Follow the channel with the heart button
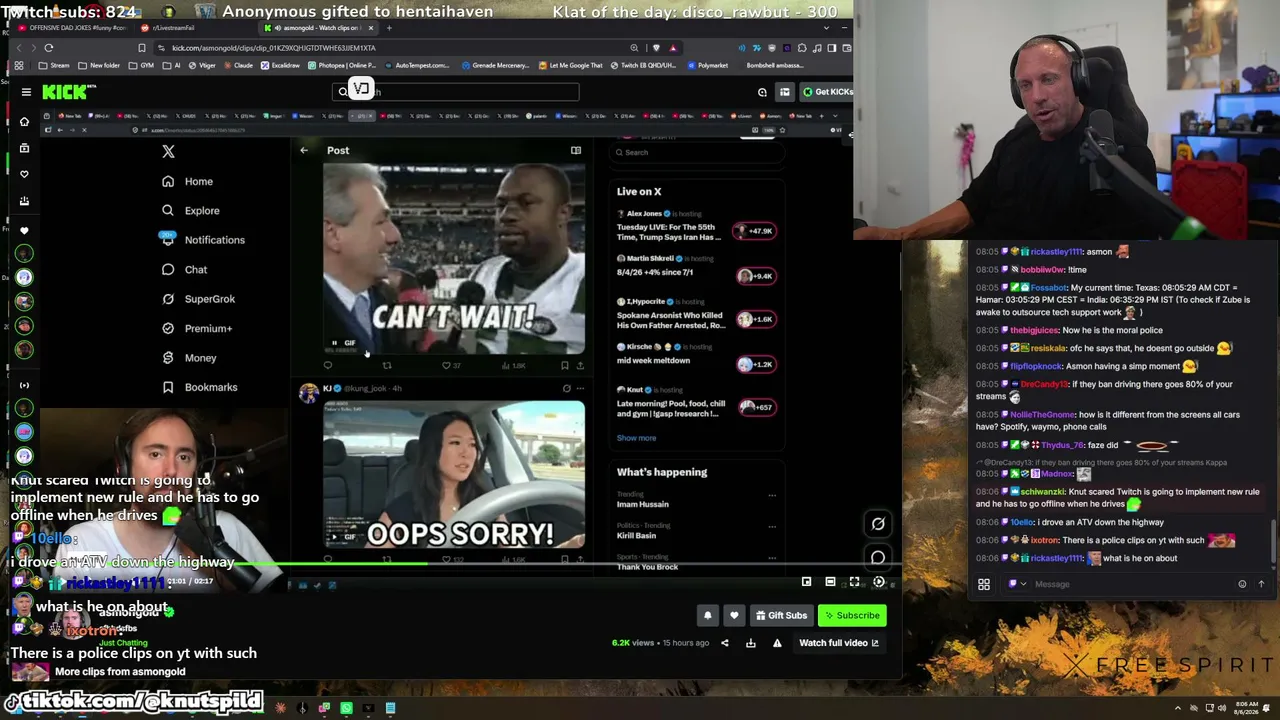 click(734, 615)
